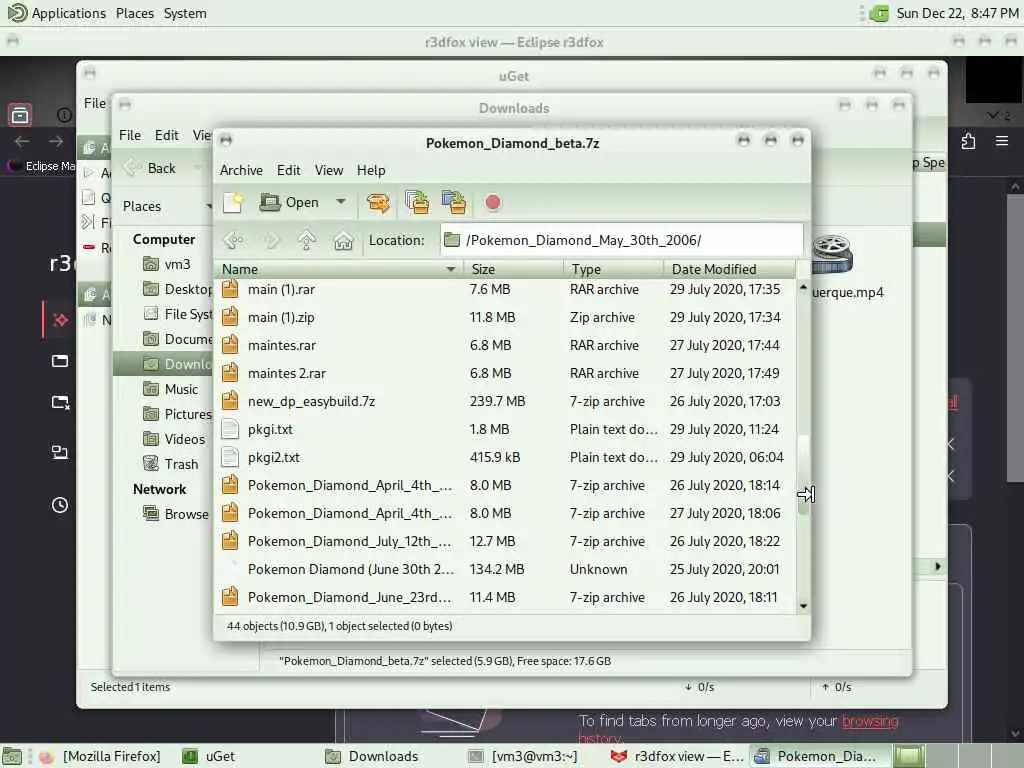Click the file list scroll up arrow
The height and width of the screenshot is (768, 1024).
point(803,287)
